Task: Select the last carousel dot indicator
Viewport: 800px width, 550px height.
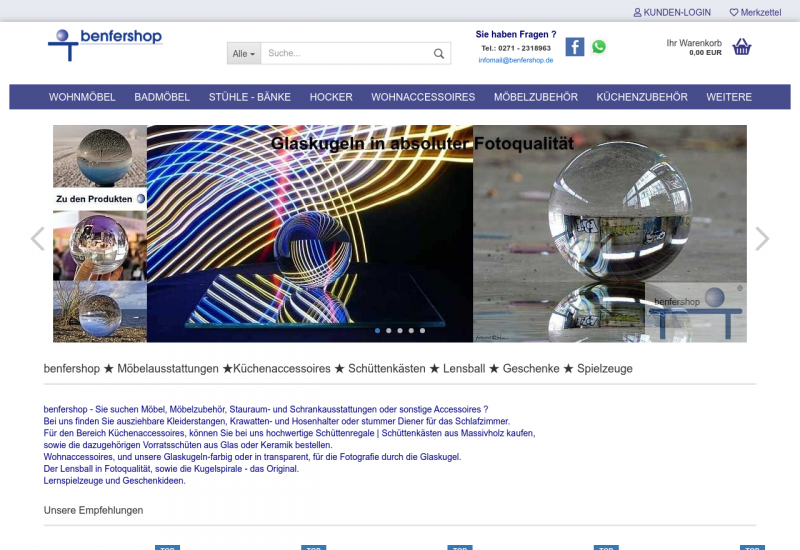Action: 422,330
